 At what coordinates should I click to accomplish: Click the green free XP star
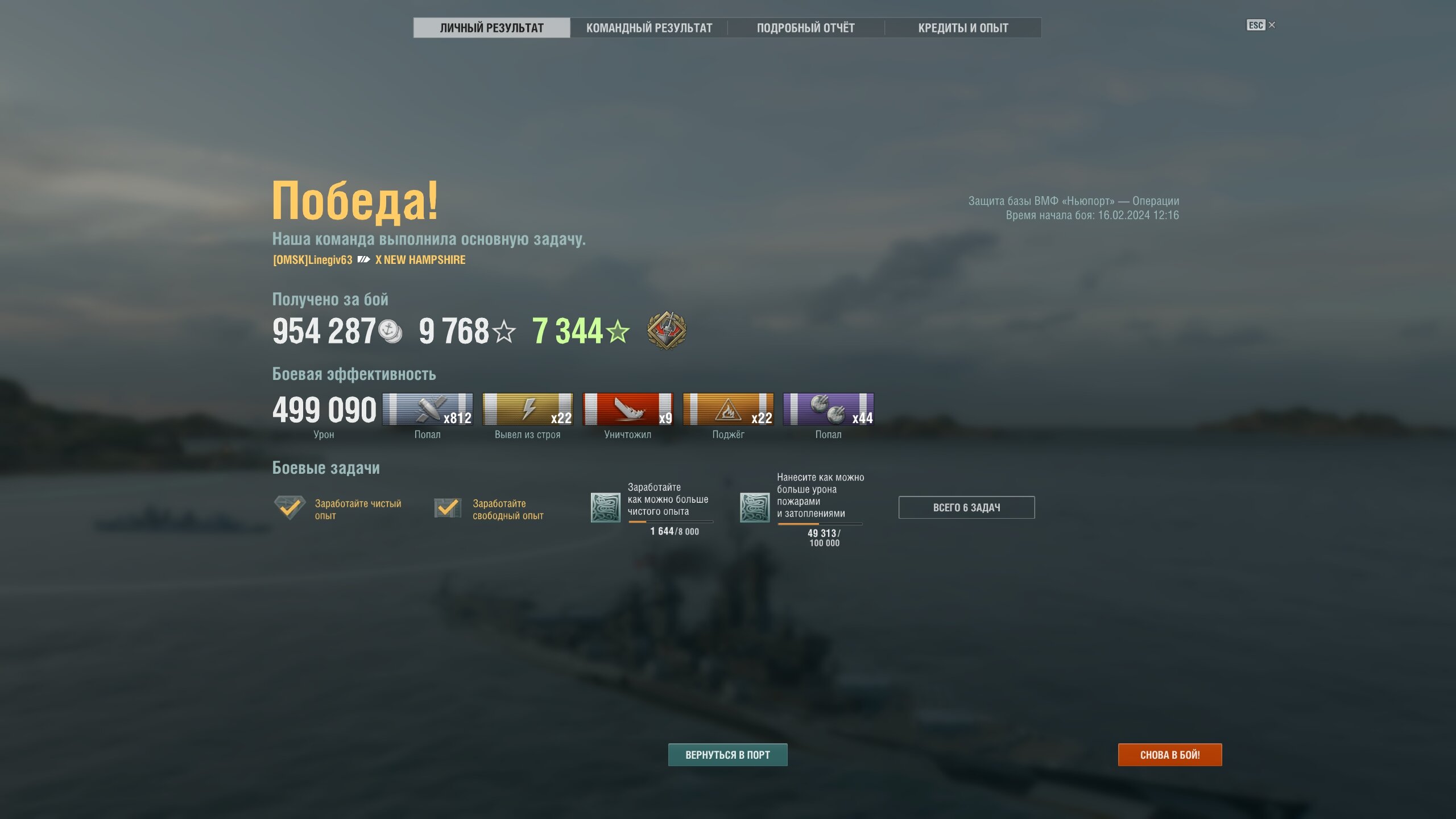tap(618, 331)
